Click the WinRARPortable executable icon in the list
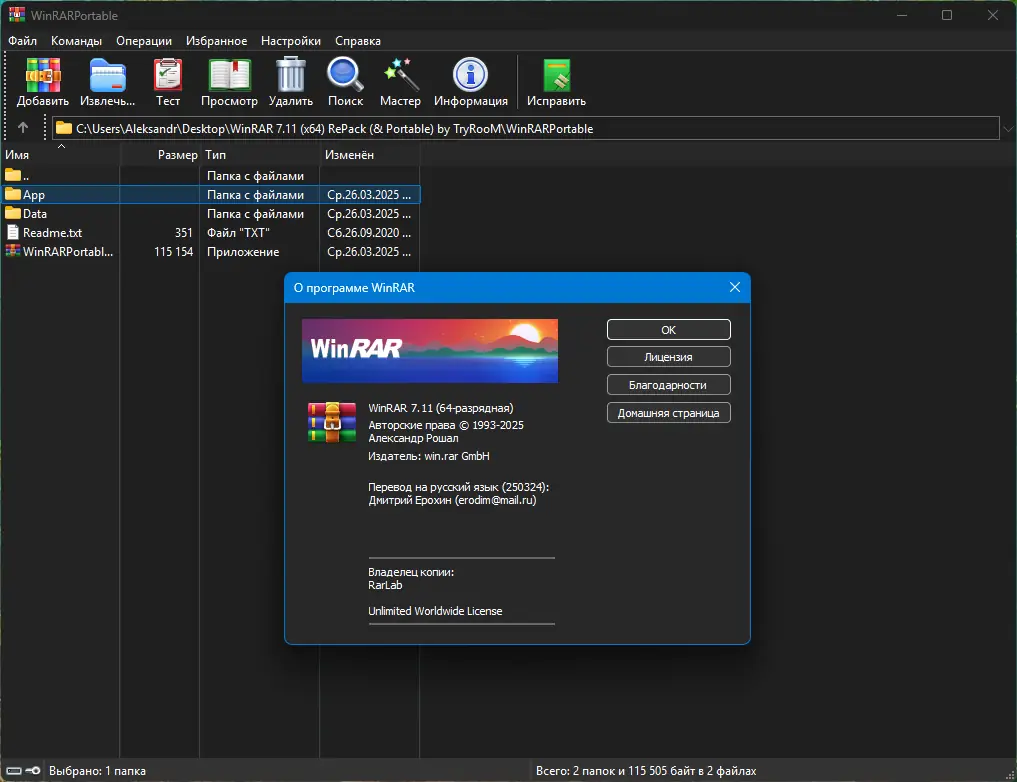This screenshot has height=782, width=1017. pos(13,251)
